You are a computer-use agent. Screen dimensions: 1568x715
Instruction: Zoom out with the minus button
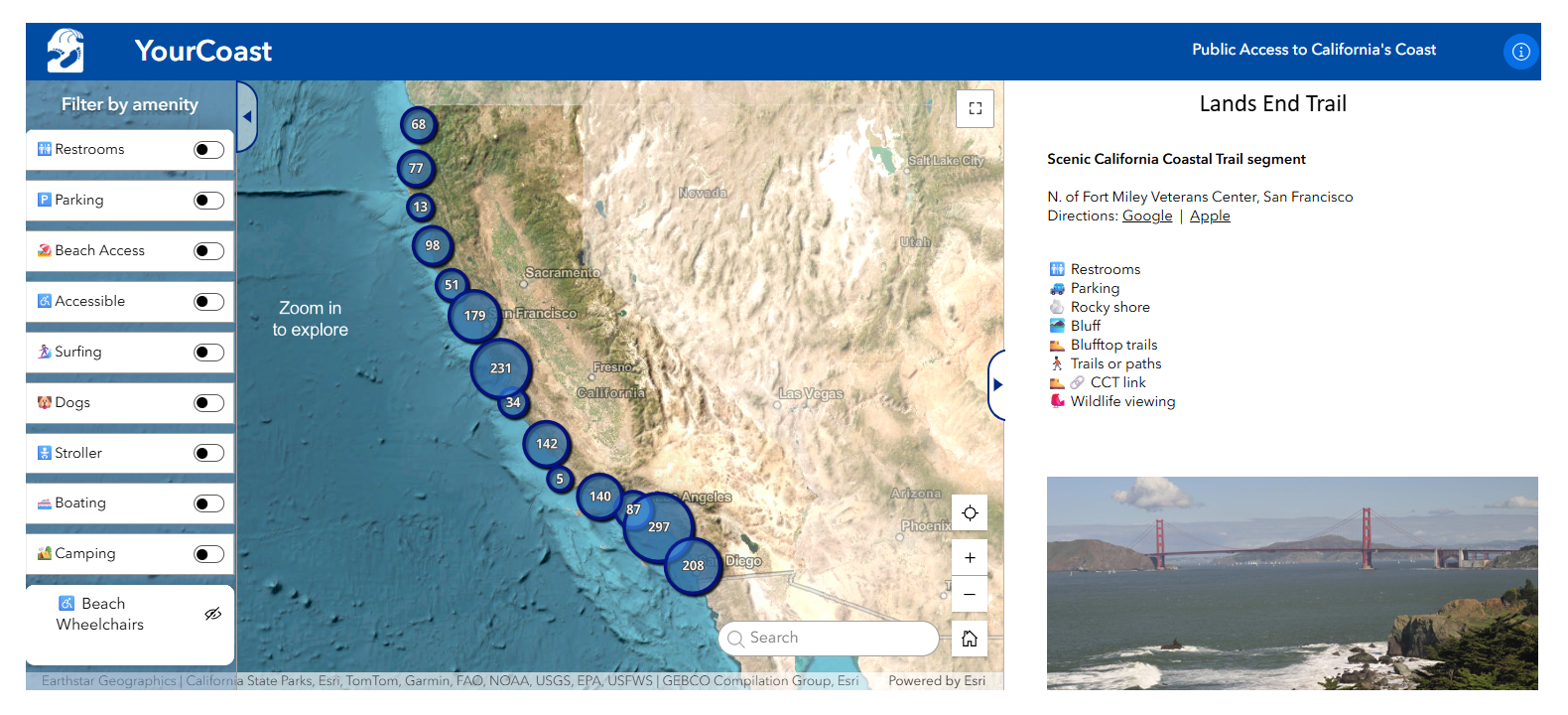(970, 595)
